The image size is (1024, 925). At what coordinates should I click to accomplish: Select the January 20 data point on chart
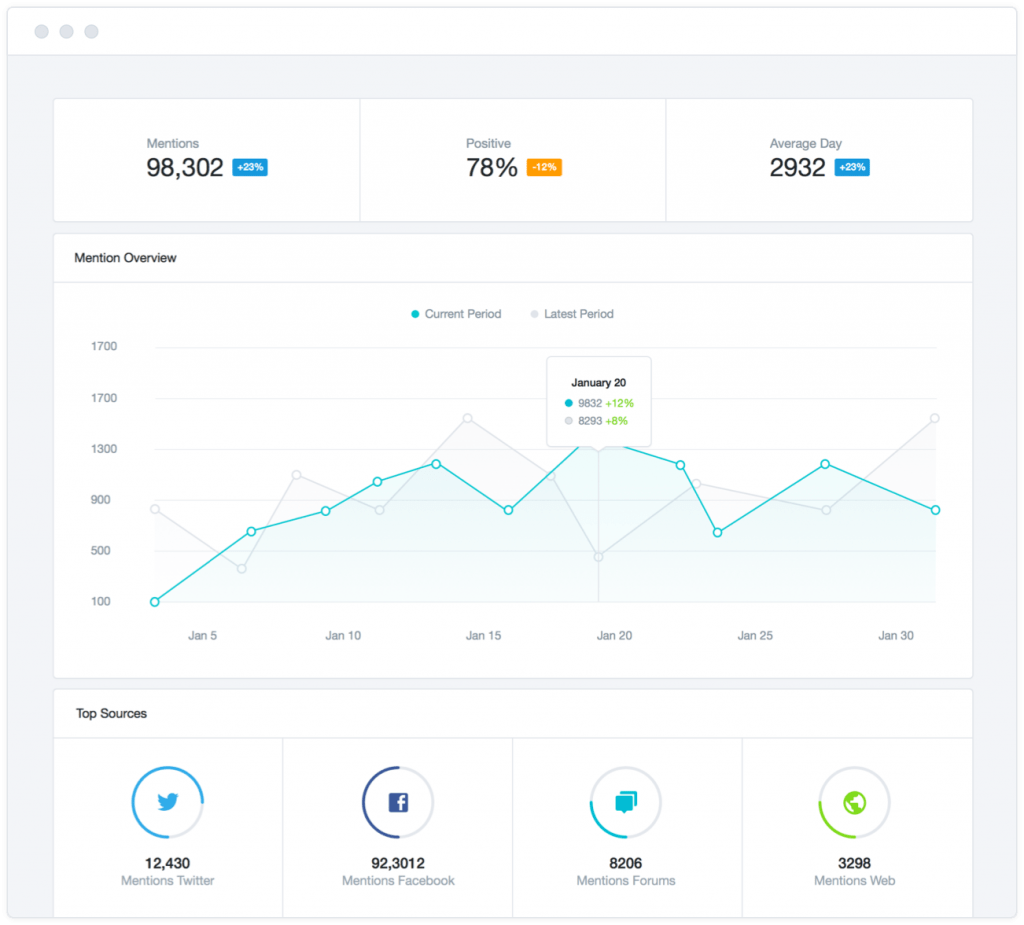600,447
